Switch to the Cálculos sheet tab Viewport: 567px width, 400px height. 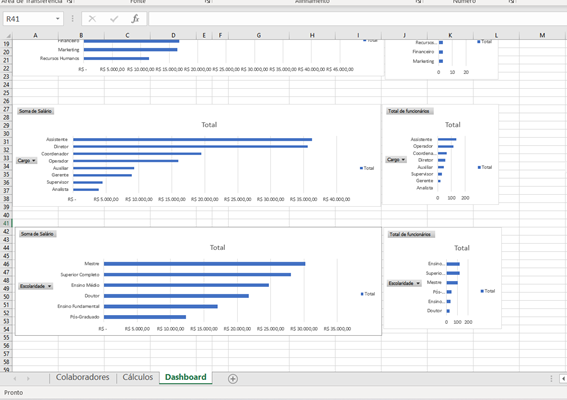[x=137, y=377]
